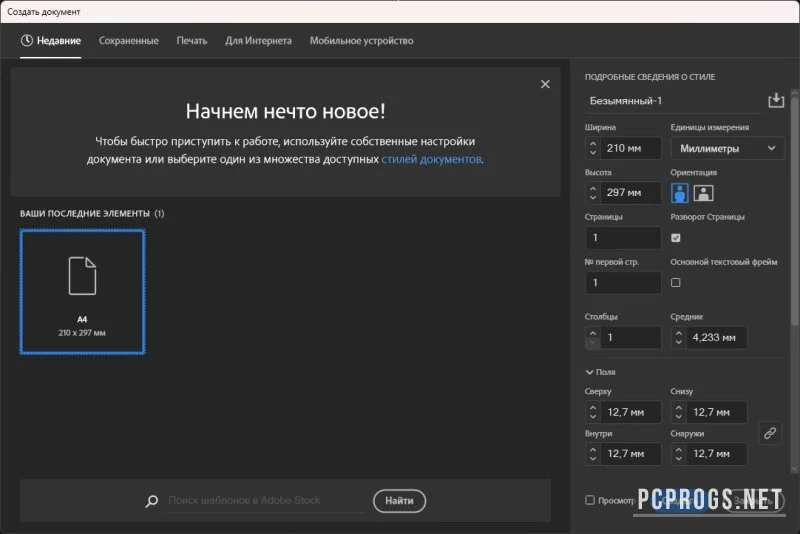
Task: Toggle the Разворот Страницы checkbox
Action: 676,238
